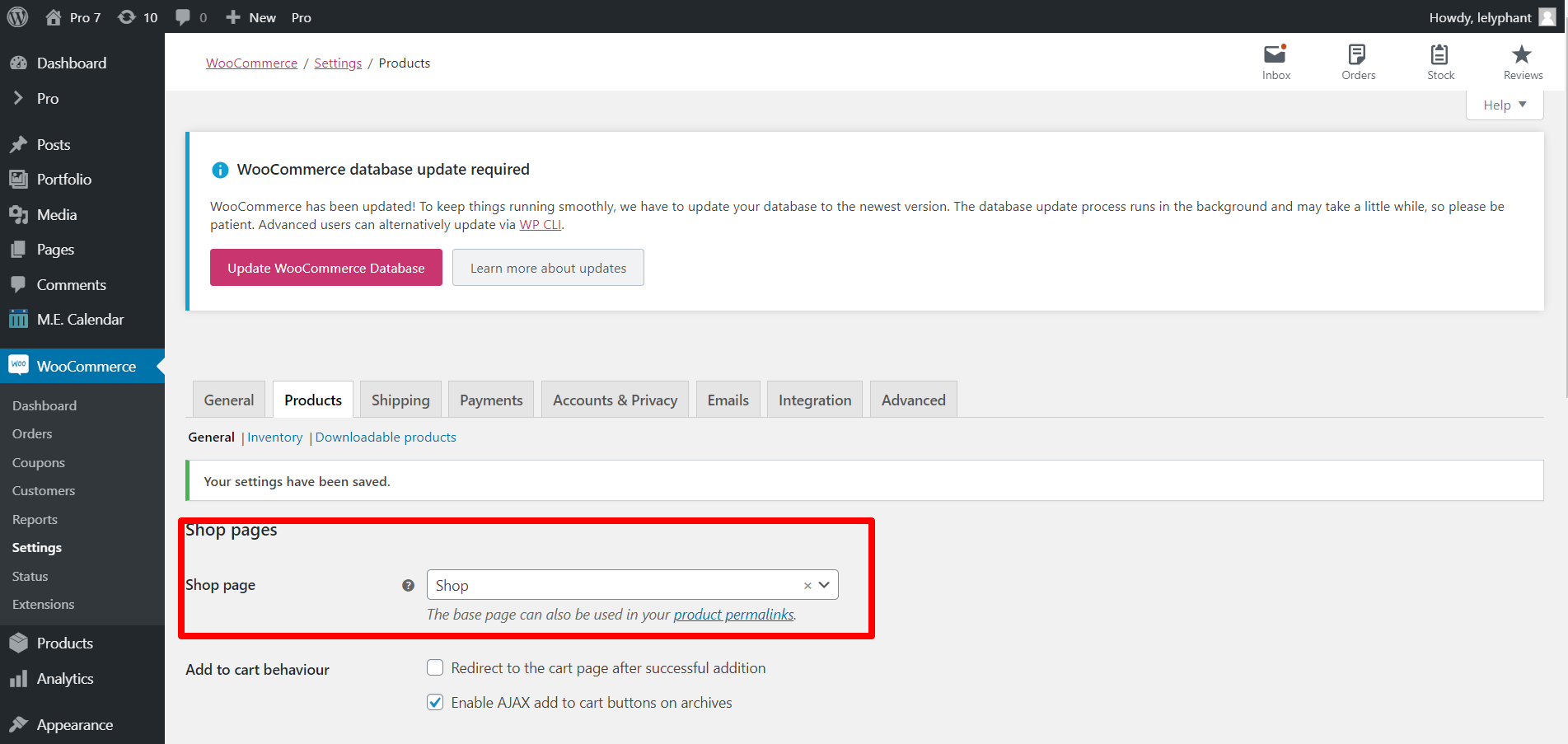Go to Settings breadcrumb link
The height and width of the screenshot is (744, 1568).
338,63
